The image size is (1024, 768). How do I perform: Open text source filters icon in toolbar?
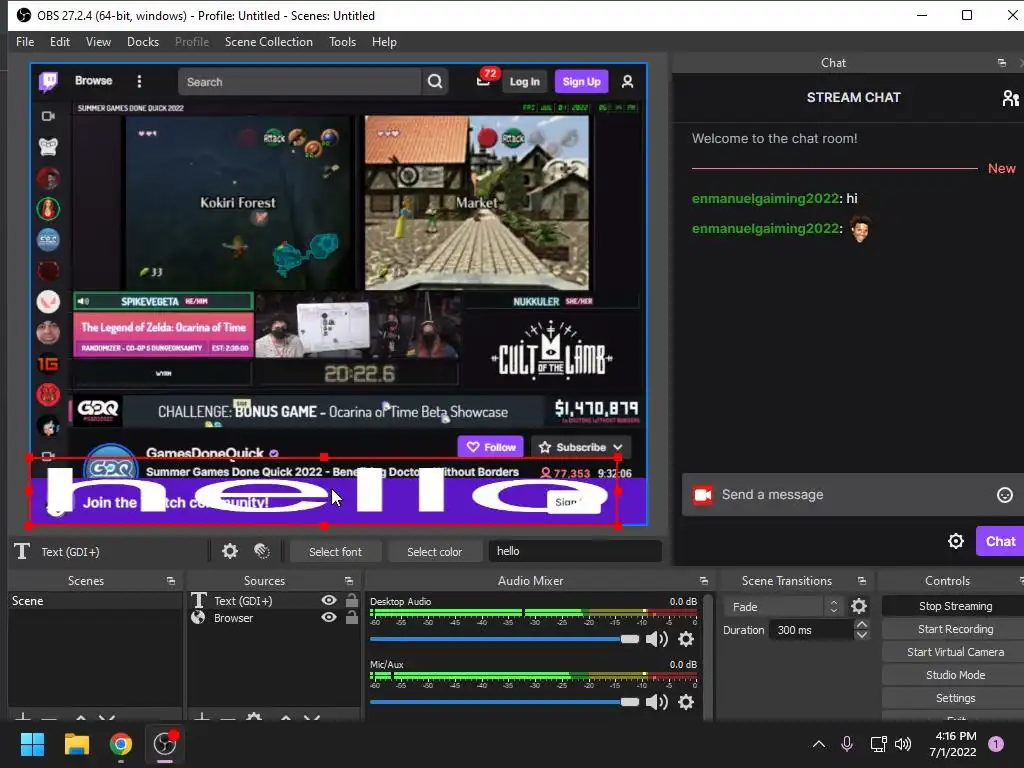pyautogui.click(x=262, y=551)
